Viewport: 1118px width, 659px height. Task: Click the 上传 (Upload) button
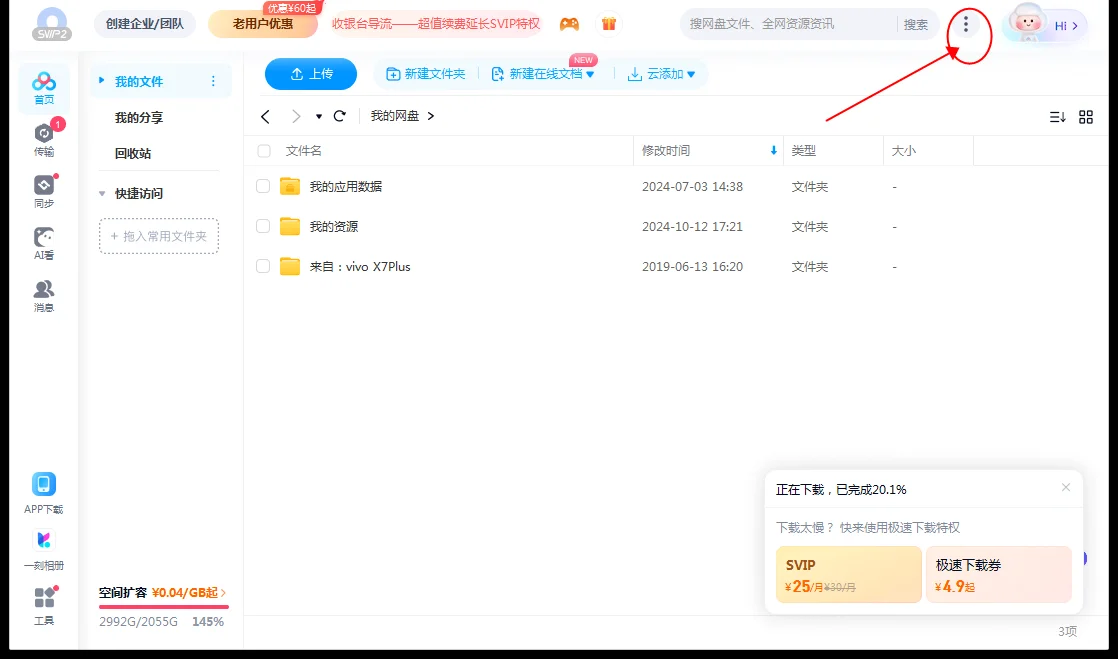tap(310, 73)
